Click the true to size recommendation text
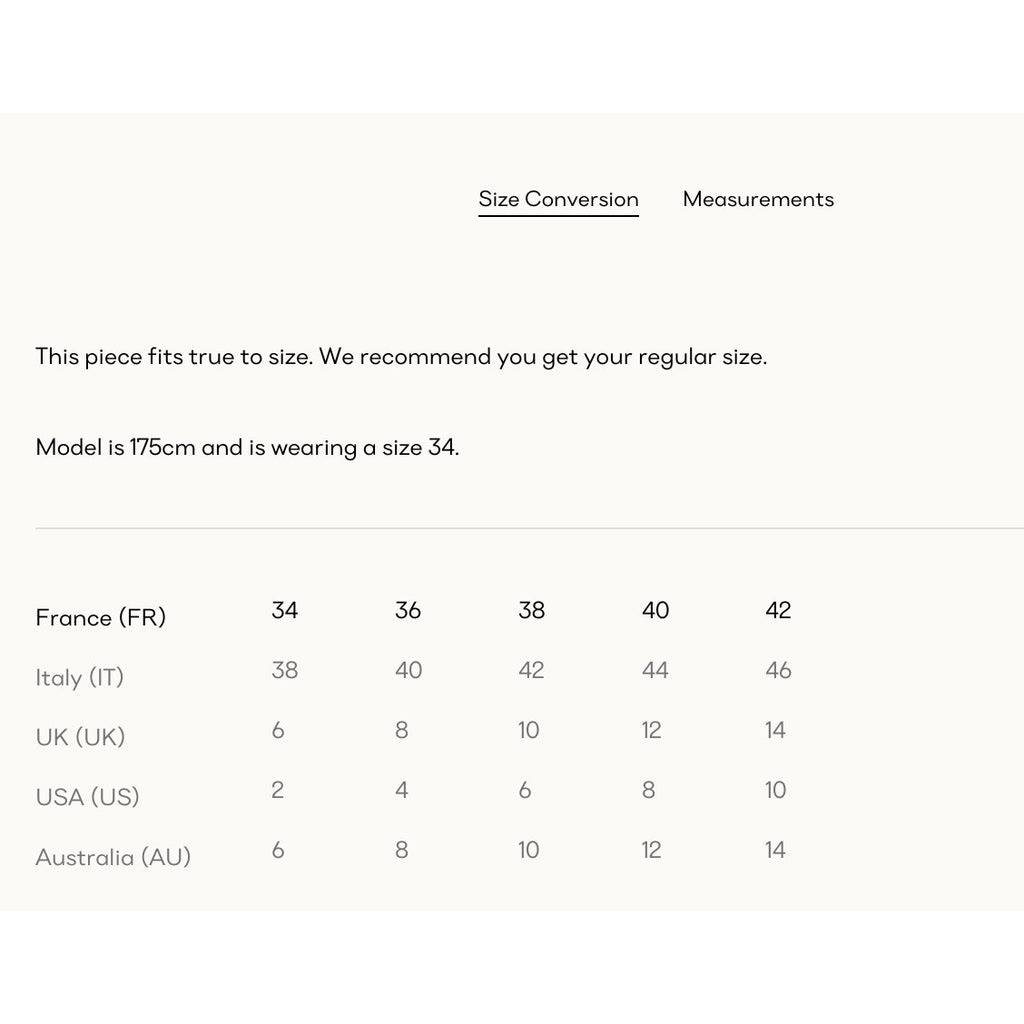This screenshot has width=1024, height=1024. [x=401, y=357]
